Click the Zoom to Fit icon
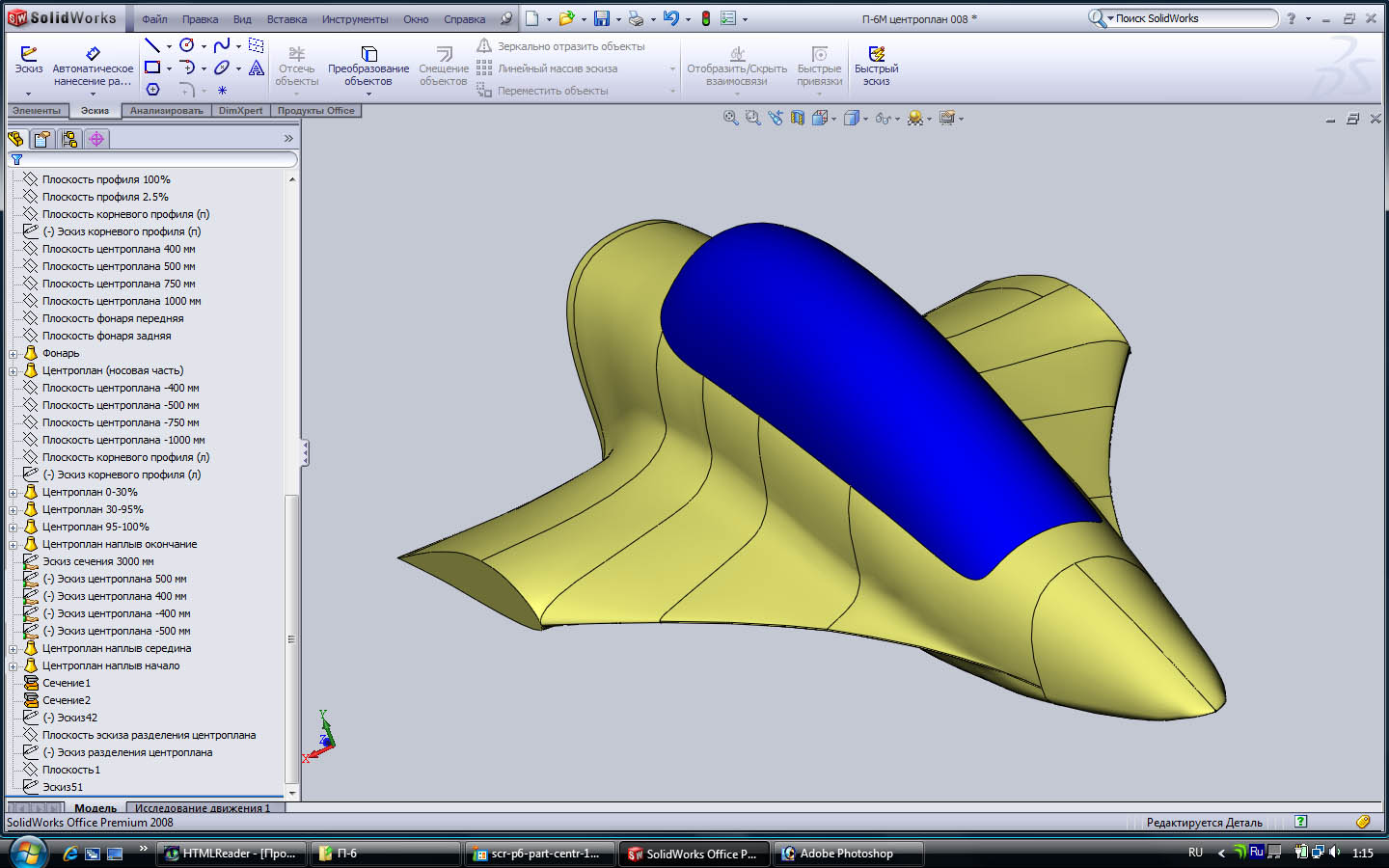Viewport: 1389px width, 868px height. pyautogui.click(x=730, y=118)
